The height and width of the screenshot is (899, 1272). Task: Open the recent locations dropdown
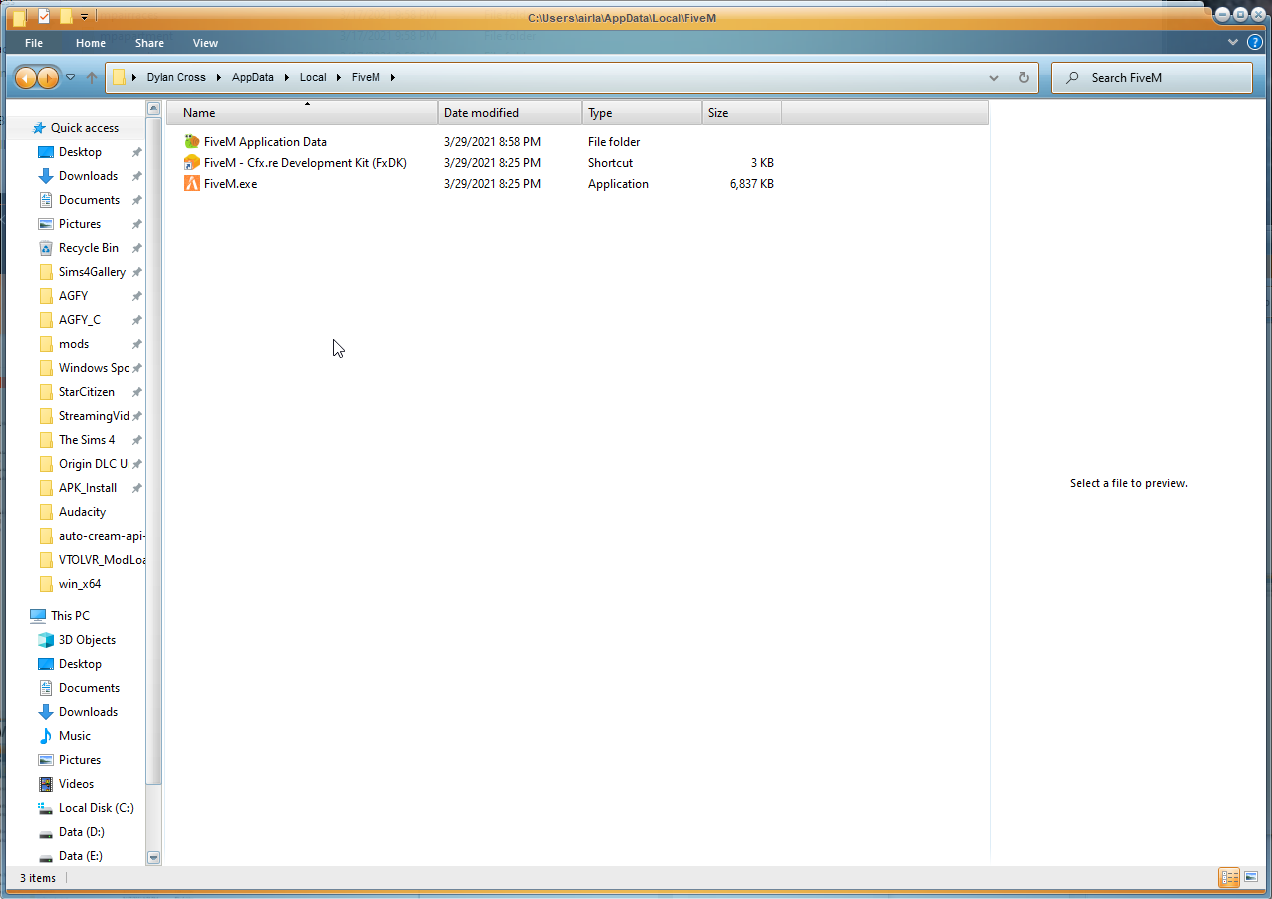pos(70,77)
